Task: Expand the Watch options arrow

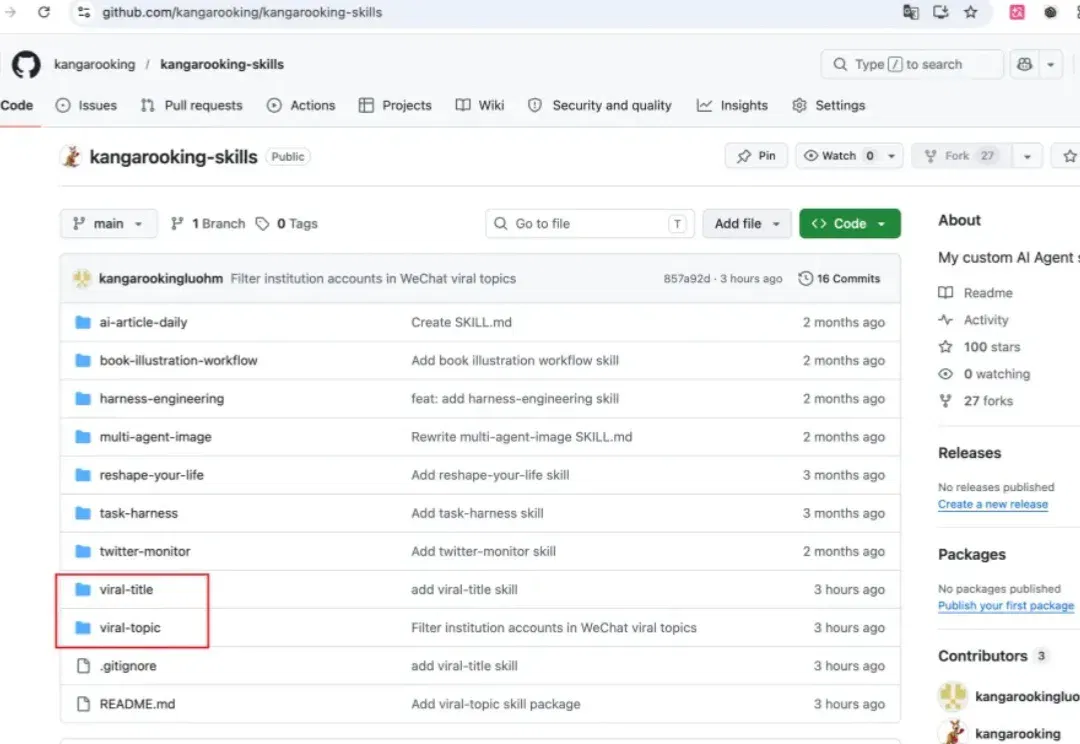Action: point(891,156)
